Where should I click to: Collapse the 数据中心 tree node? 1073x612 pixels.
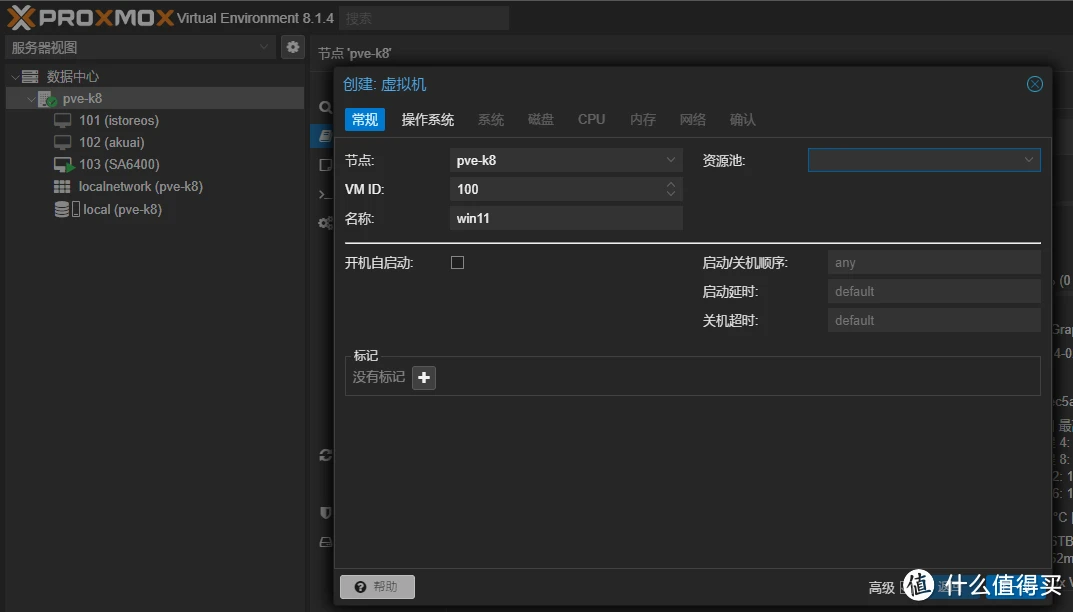click(x=15, y=77)
